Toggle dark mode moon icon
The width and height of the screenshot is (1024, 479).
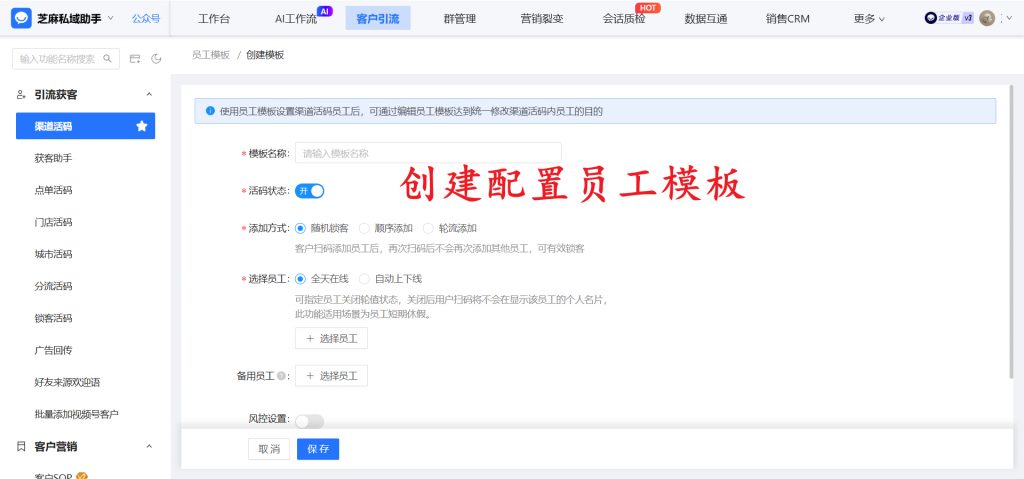point(156,59)
